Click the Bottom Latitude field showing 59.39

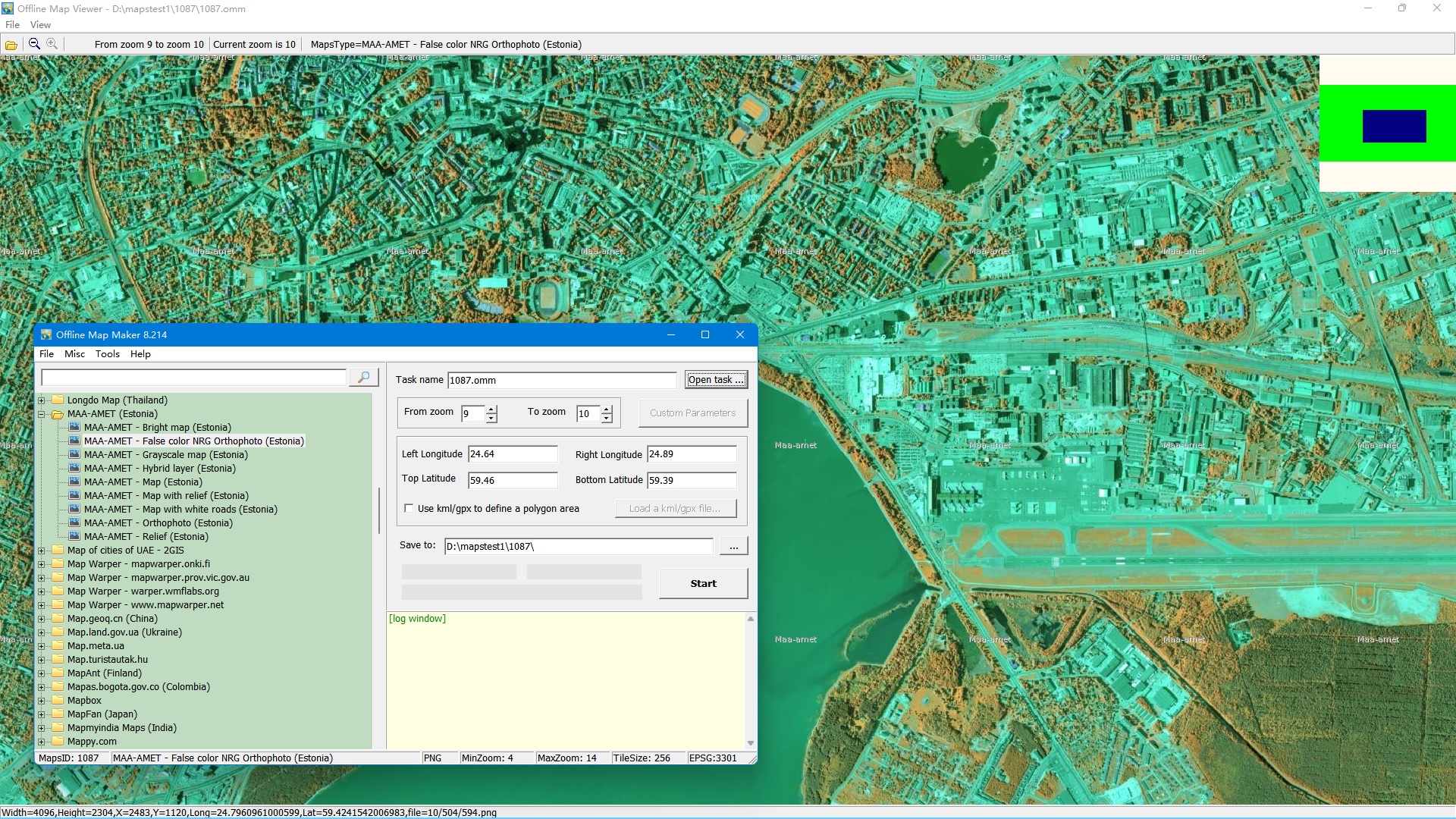[x=692, y=480]
